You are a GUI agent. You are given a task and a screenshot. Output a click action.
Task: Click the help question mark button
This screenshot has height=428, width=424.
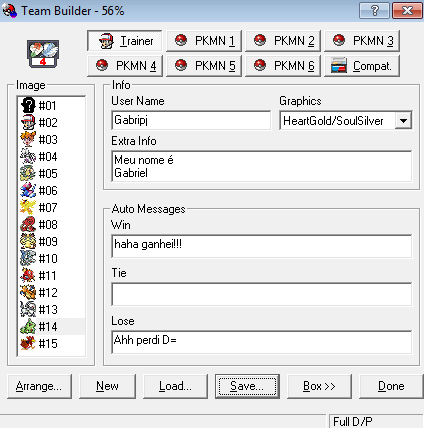click(x=374, y=11)
